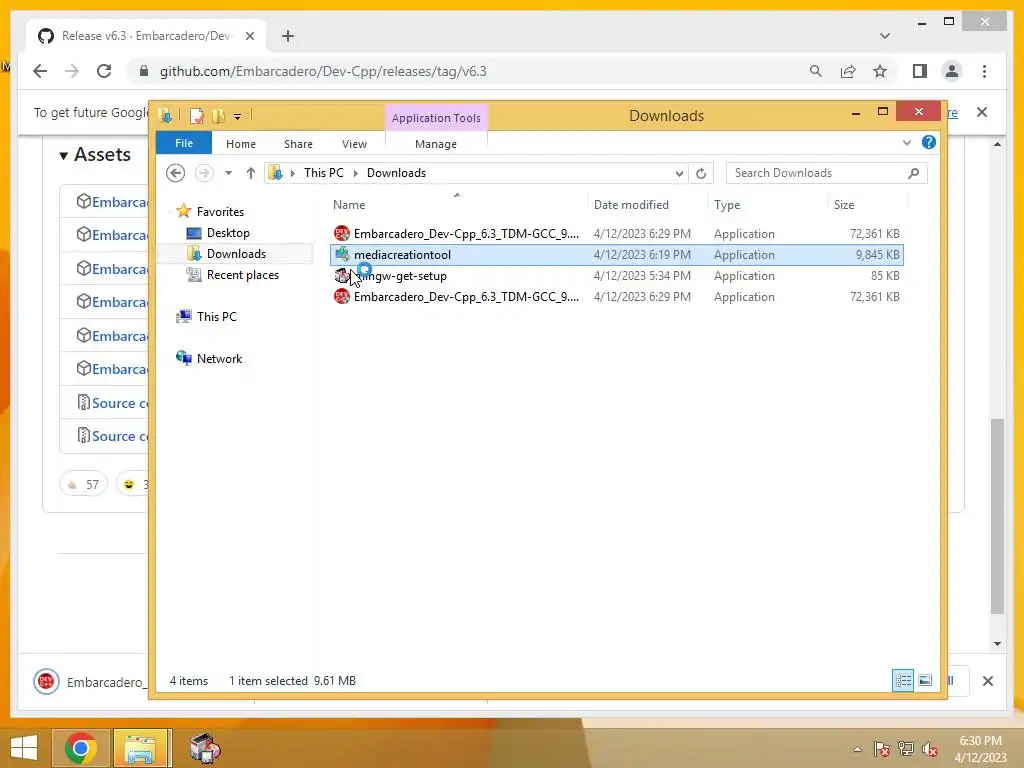This screenshot has height=768, width=1024.
Task: Open Explorer help icon
Action: coord(928,142)
